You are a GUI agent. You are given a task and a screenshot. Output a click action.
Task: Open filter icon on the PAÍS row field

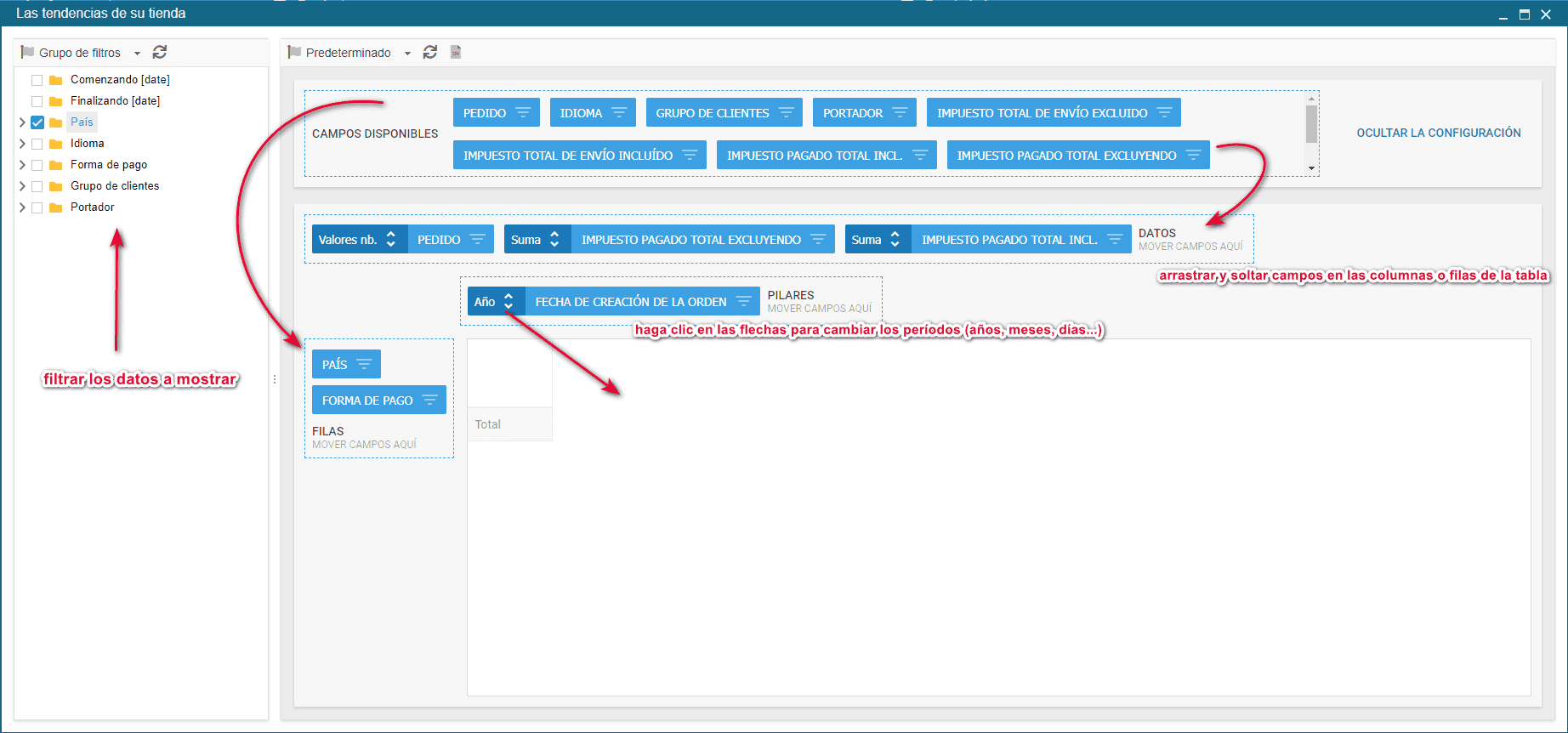coord(364,365)
